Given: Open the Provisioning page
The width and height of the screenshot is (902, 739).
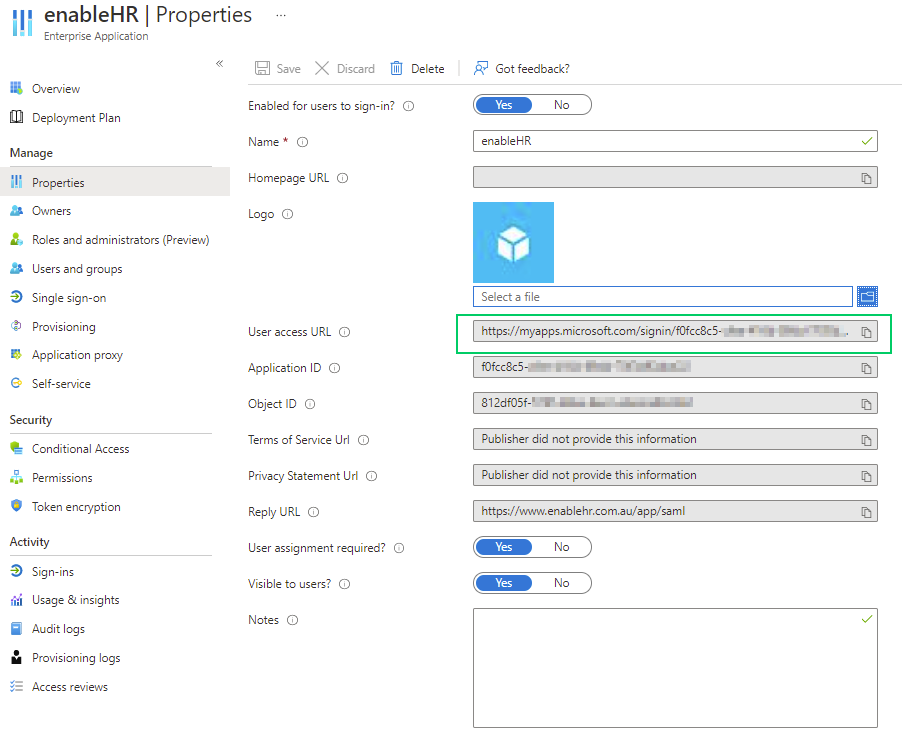Looking at the screenshot, I should 63,326.
